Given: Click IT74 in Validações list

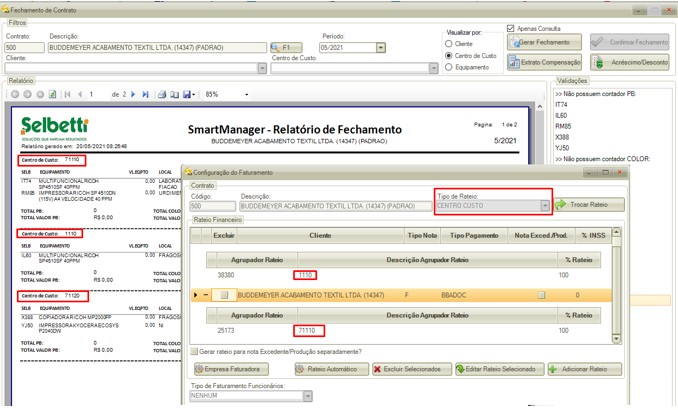Looking at the screenshot, I should (561, 105).
